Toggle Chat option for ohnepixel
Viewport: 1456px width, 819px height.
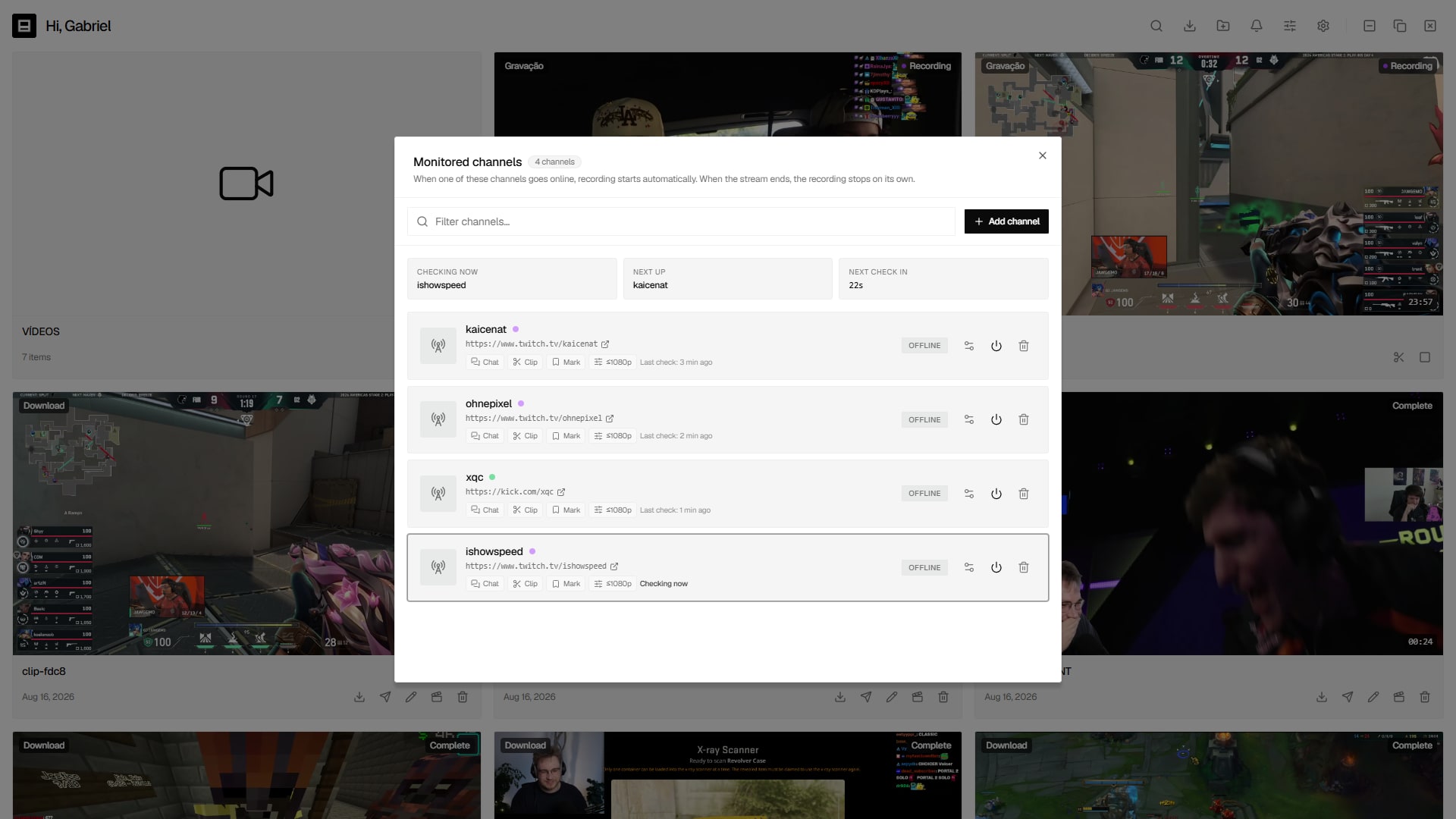point(485,436)
